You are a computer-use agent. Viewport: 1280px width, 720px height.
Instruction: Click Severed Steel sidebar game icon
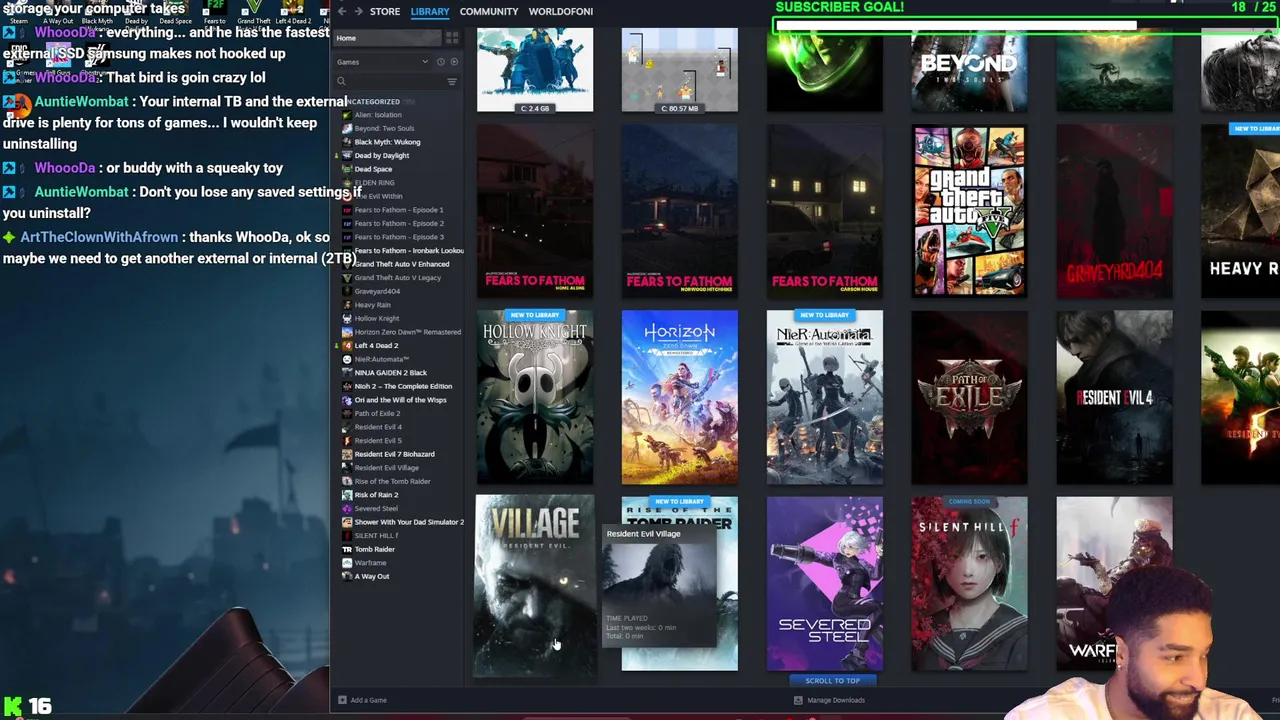(x=347, y=508)
